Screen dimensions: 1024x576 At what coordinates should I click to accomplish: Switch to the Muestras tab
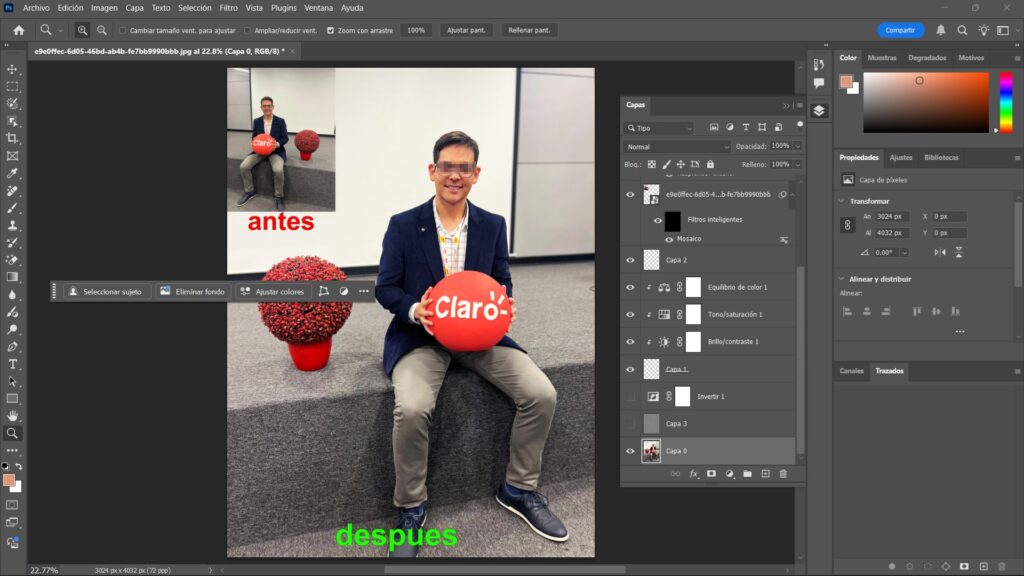[882, 57]
